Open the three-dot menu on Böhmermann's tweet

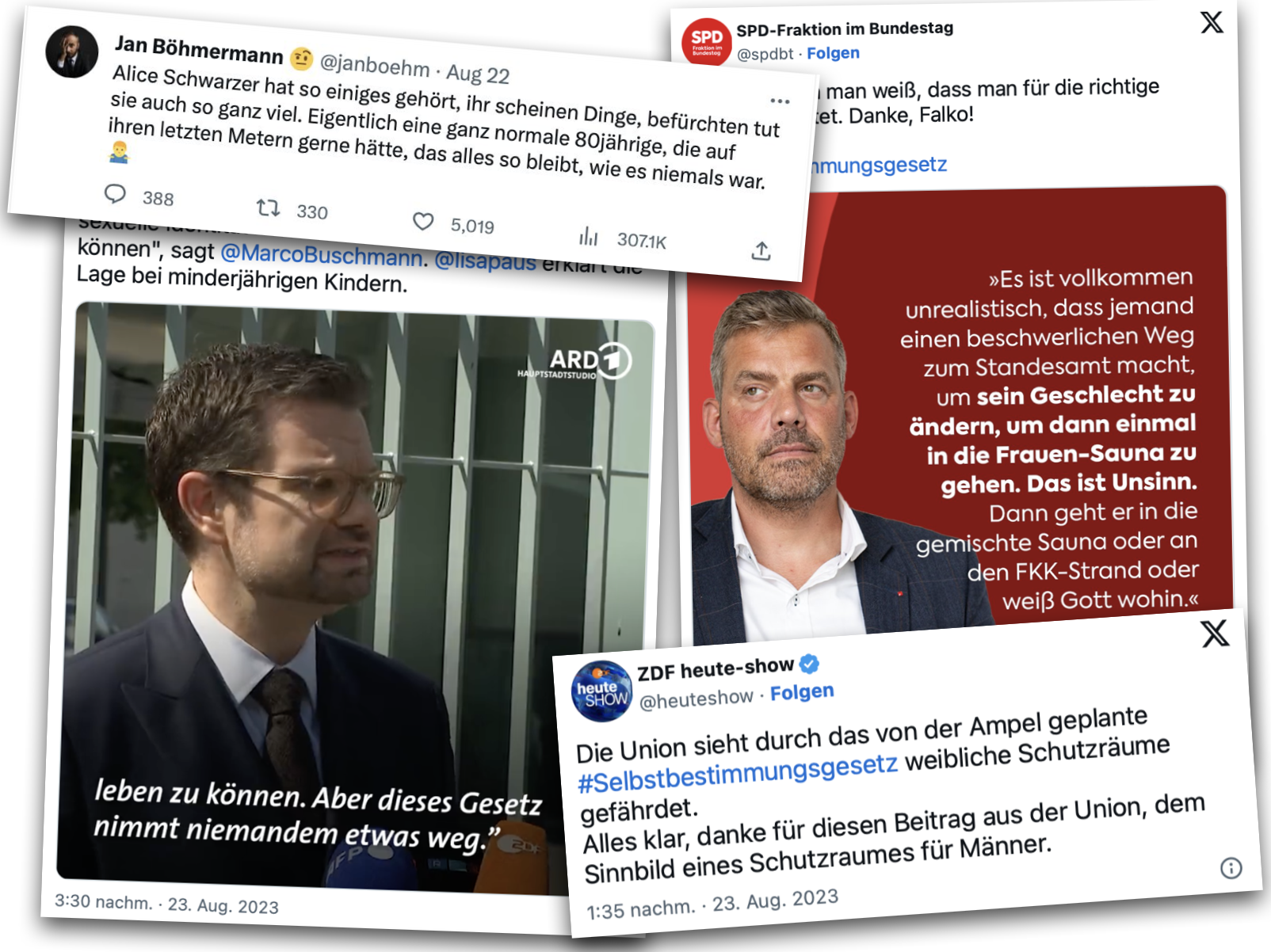(780, 101)
